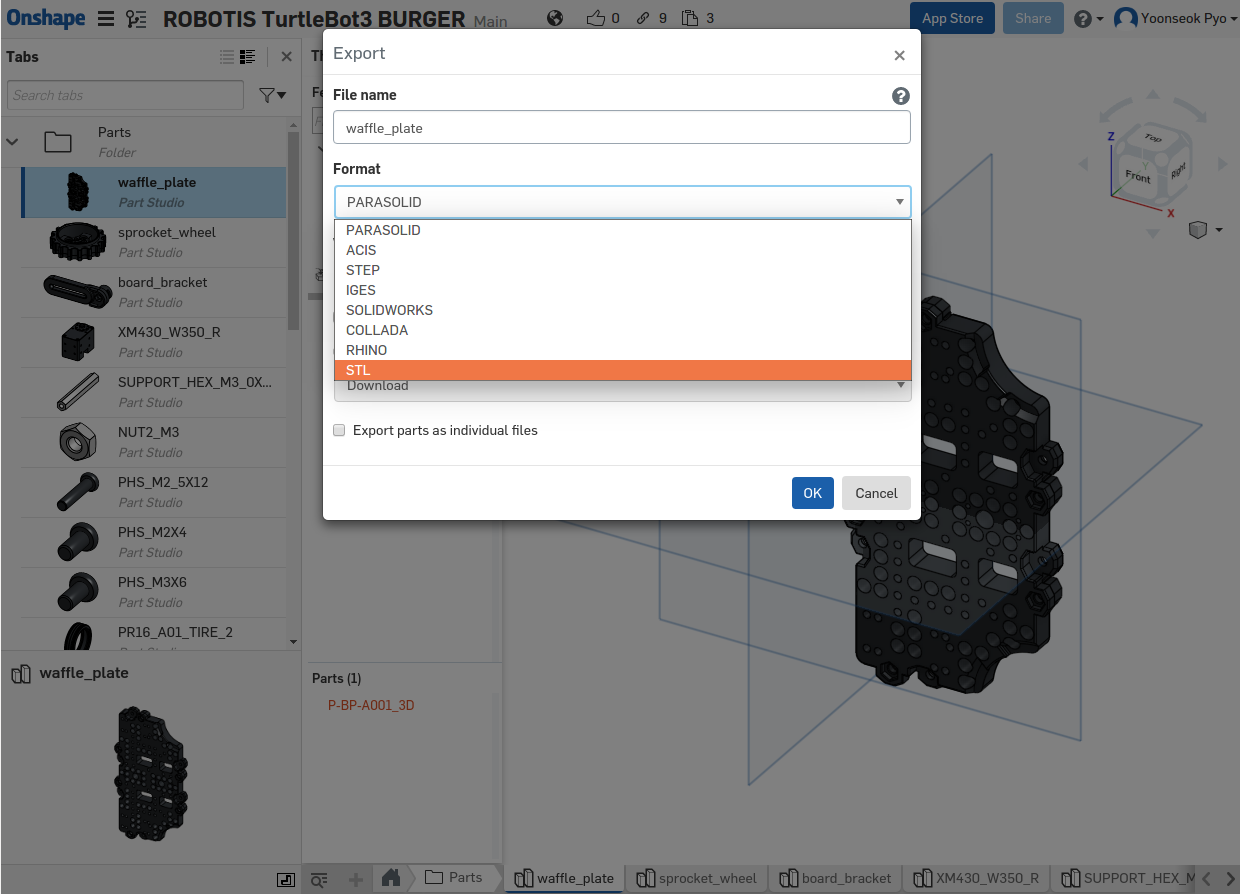The width and height of the screenshot is (1240, 894).
Task: Switch tabs panel to detailed list view
Action: coord(248,57)
